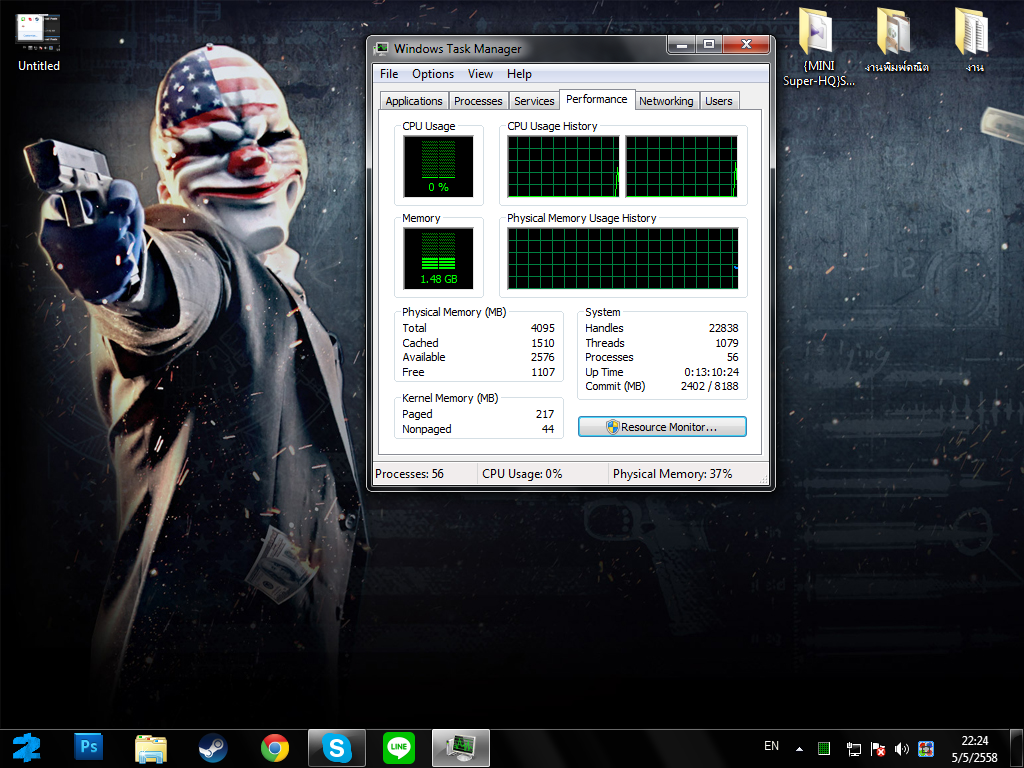This screenshot has width=1024, height=768.
Task: Click the Available value 2576
Action: pos(543,357)
